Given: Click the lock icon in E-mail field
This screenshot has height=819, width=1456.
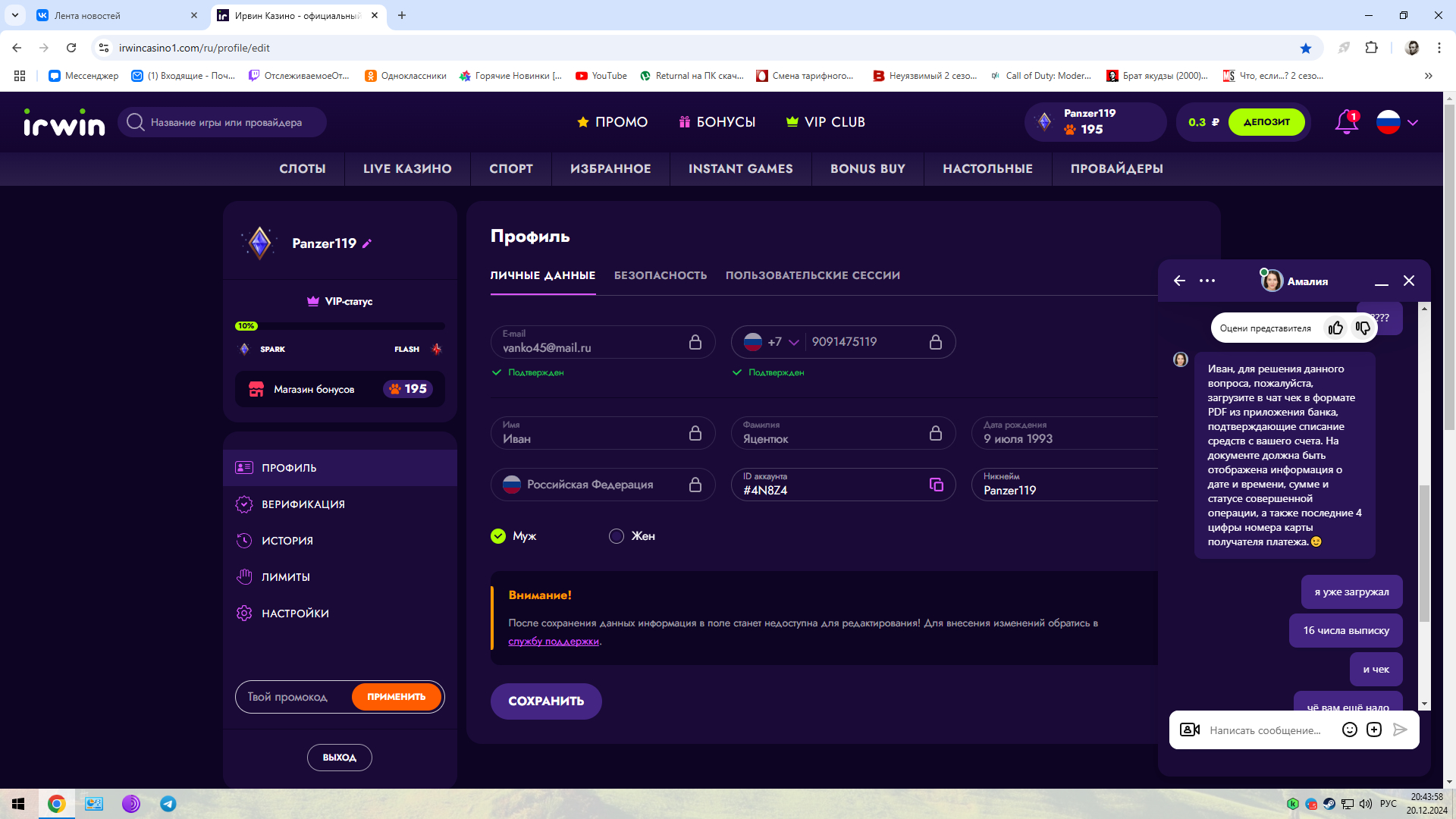Looking at the screenshot, I should (x=695, y=342).
